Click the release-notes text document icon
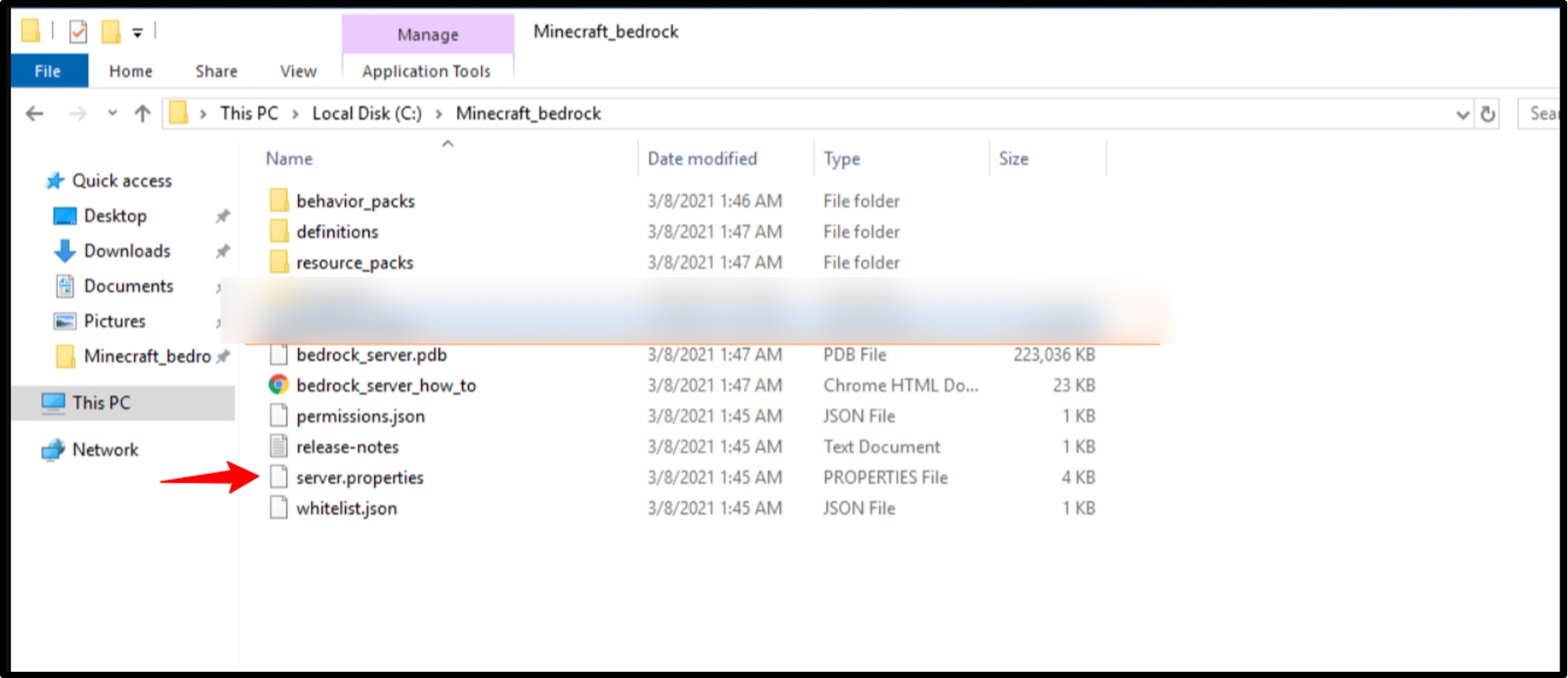 tap(279, 446)
